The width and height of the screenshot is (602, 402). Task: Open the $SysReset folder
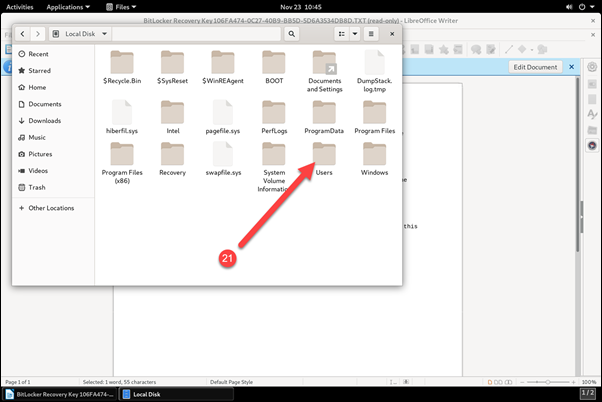(172, 67)
